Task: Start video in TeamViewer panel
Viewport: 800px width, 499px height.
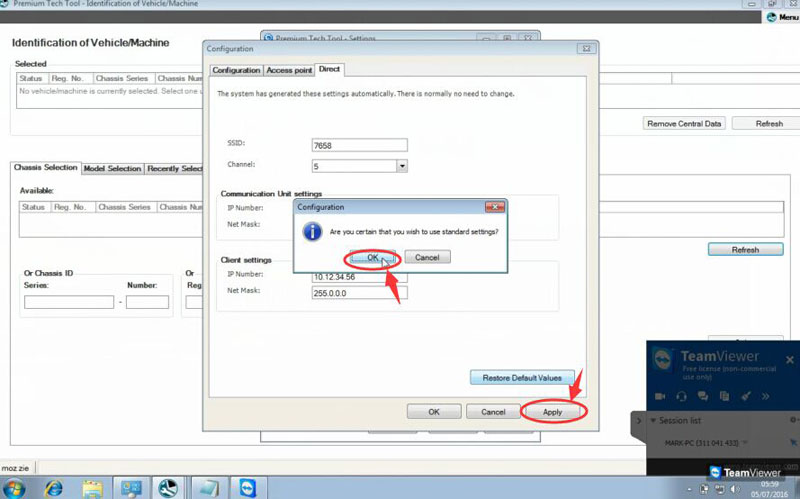Action: [x=660, y=396]
